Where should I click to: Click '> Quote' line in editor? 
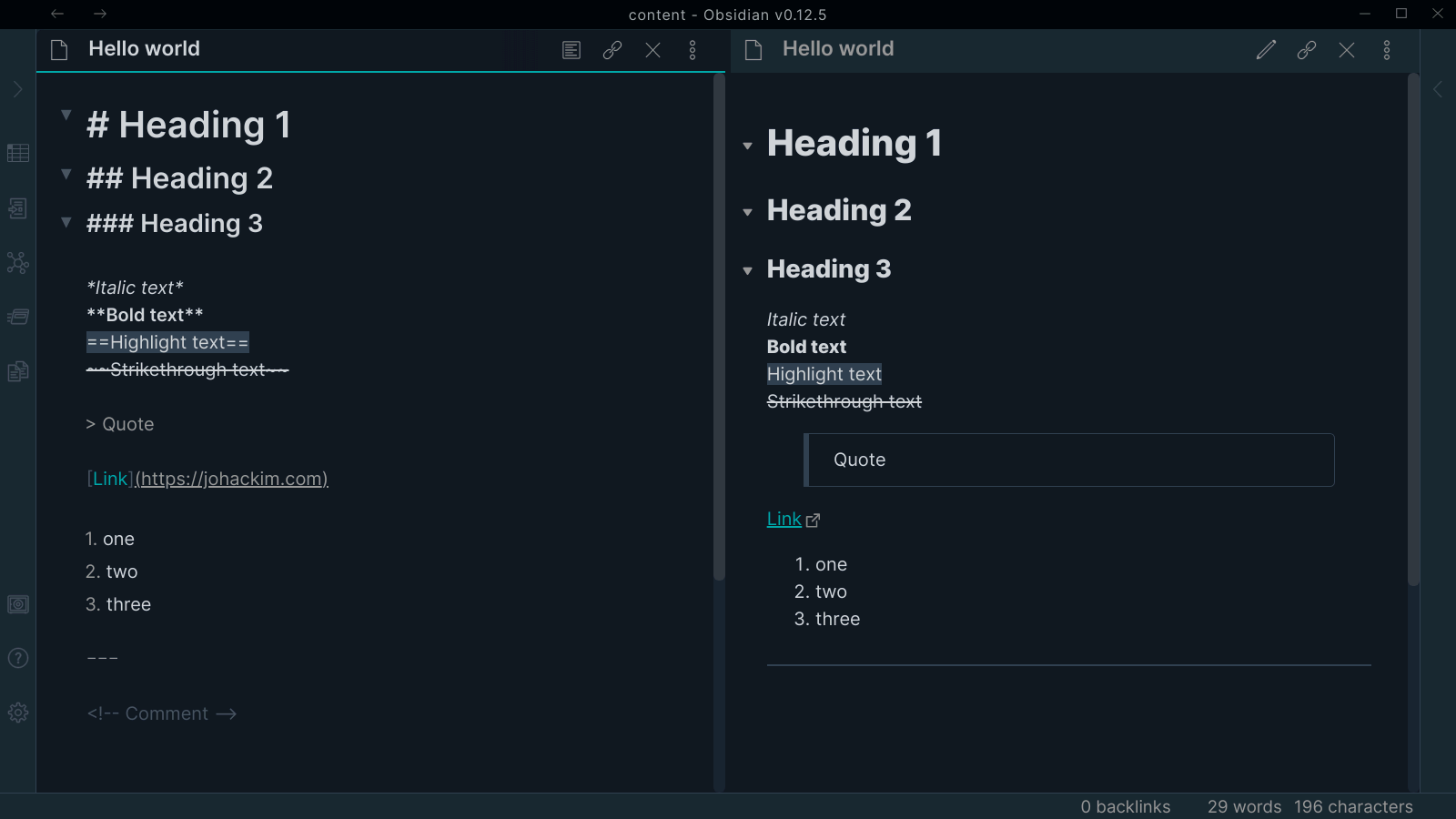(120, 424)
